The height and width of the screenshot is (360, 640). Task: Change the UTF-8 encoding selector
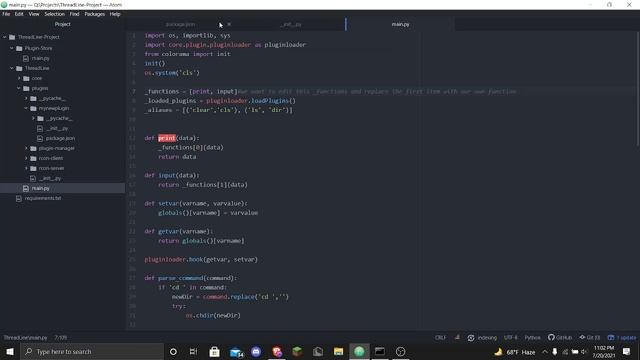coord(511,338)
